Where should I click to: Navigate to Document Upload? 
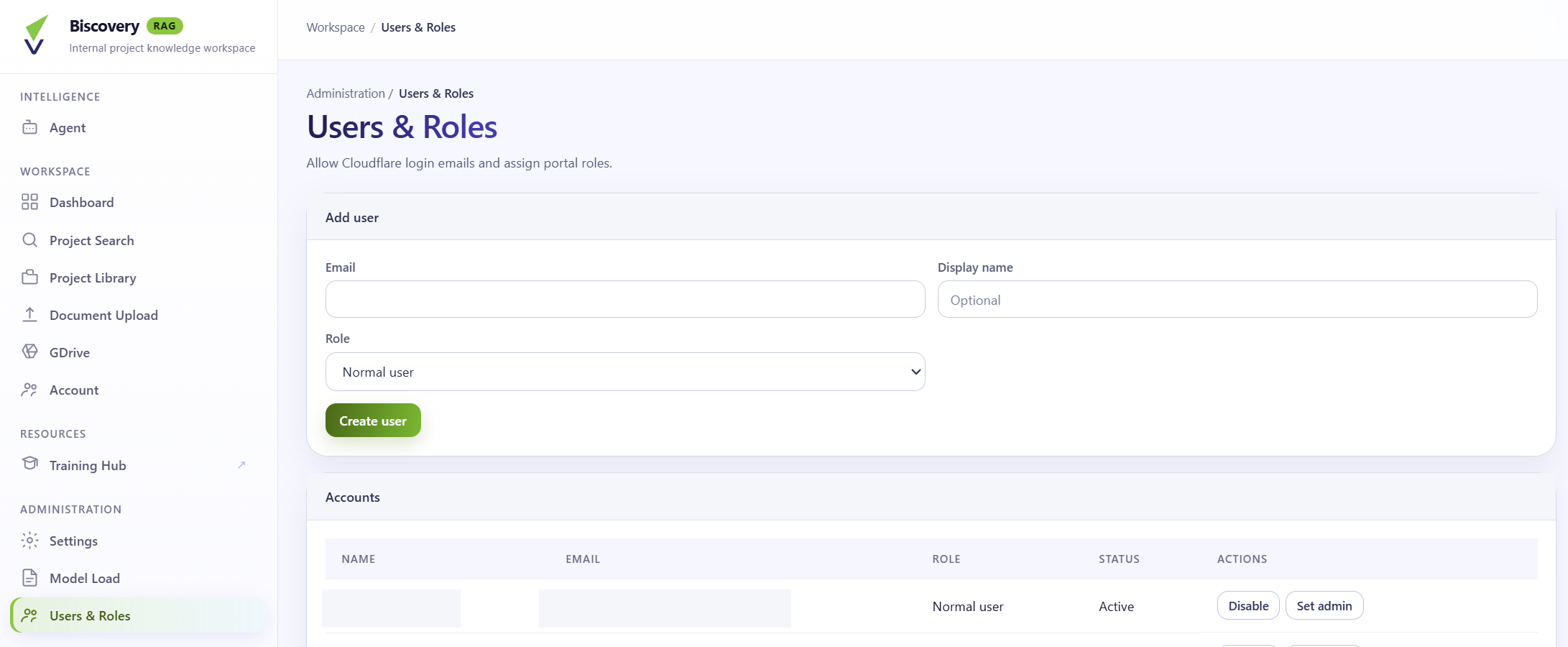pos(139,315)
